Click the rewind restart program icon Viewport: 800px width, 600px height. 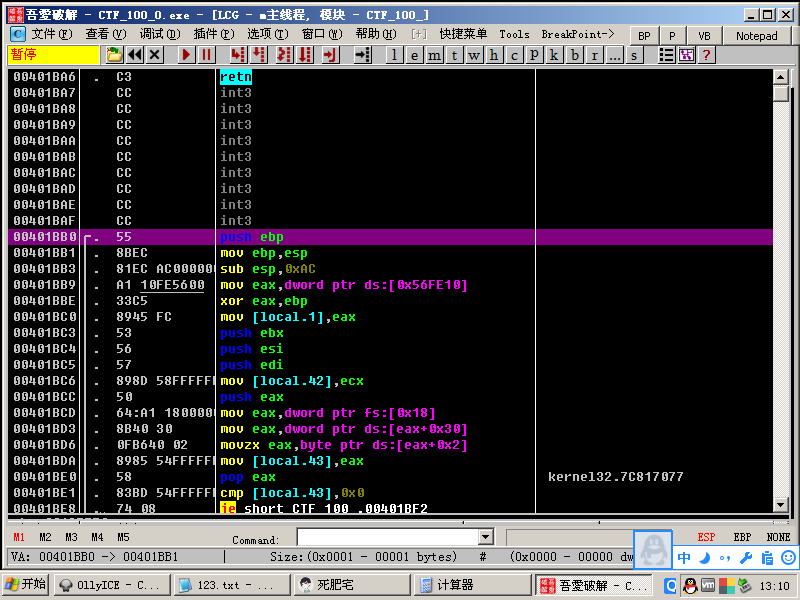tap(135, 55)
